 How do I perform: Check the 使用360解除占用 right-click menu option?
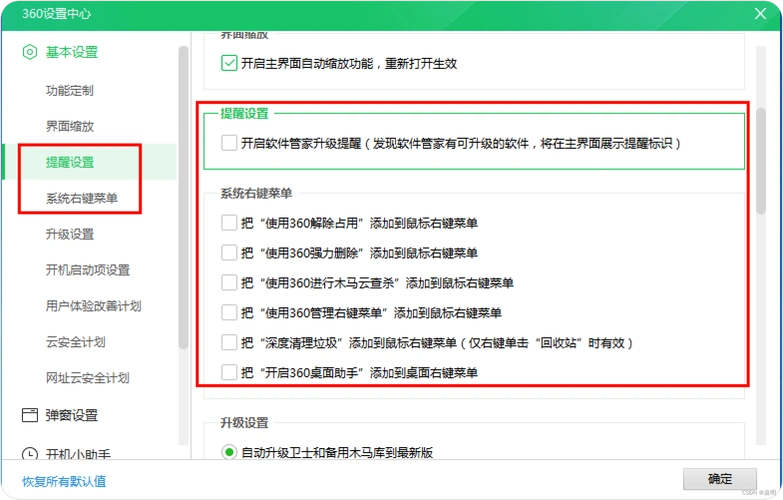229,223
